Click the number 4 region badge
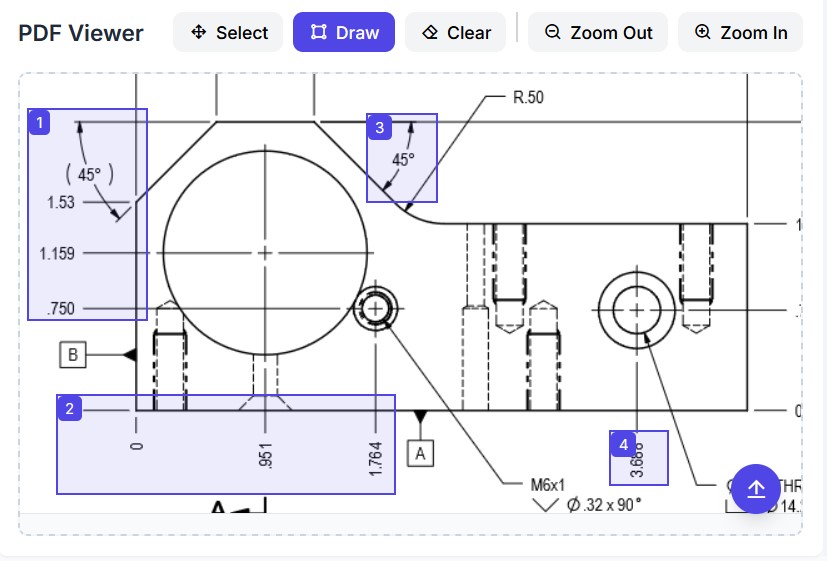The width and height of the screenshot is (827, 561). point(624,444)
